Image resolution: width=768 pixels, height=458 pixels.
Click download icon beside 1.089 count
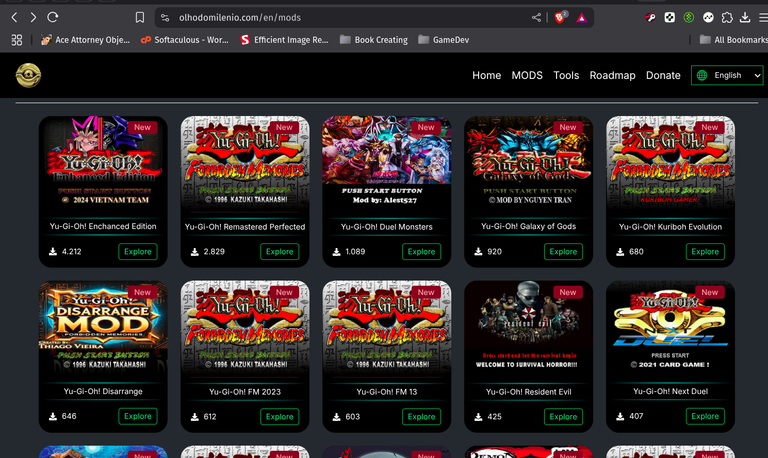click(x=336, y=252)
